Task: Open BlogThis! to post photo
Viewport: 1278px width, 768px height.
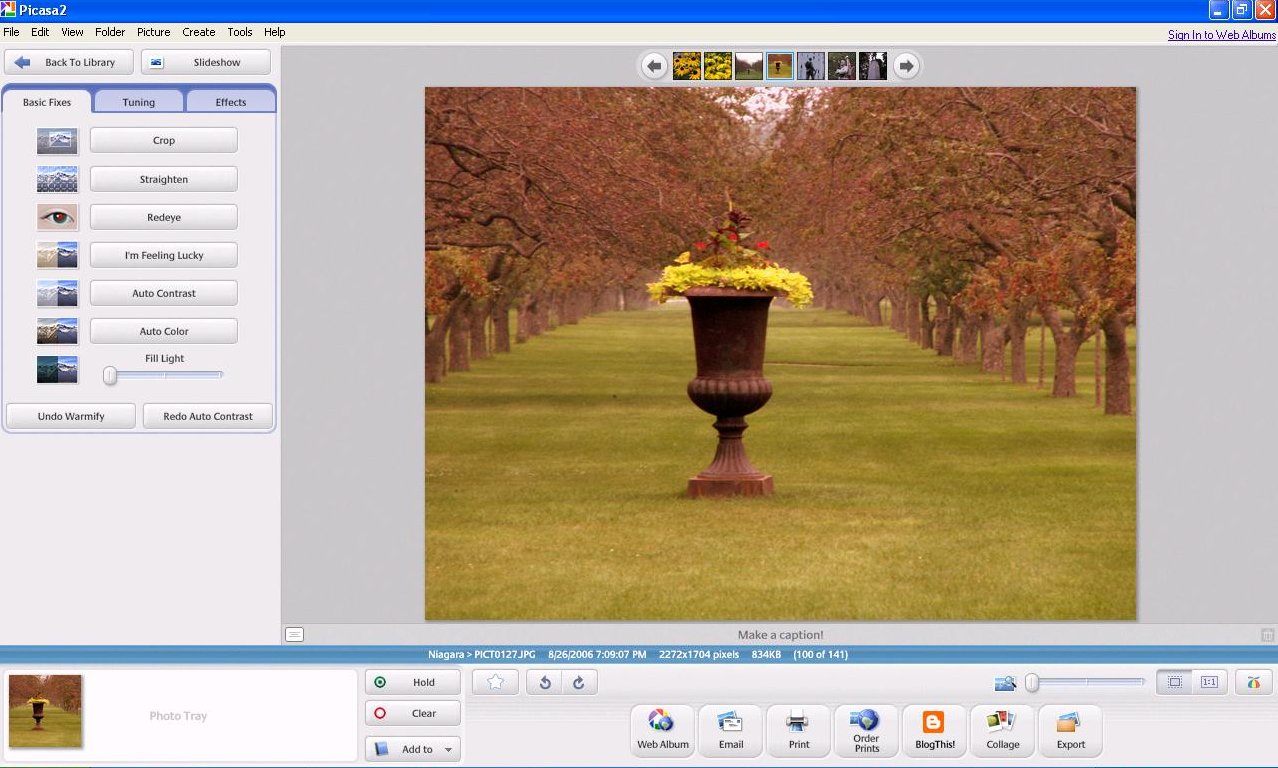Action: click(x=934, y=730)
